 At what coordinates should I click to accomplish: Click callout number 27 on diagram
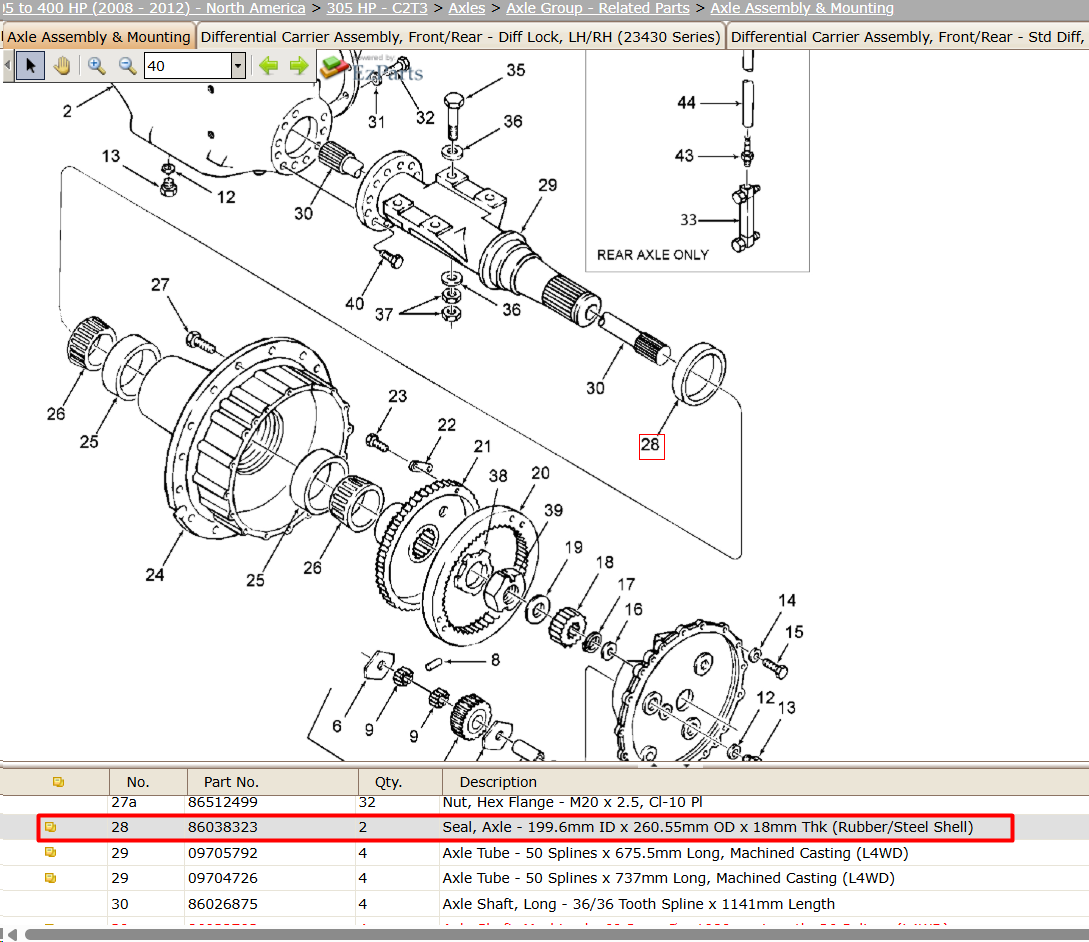160,285
